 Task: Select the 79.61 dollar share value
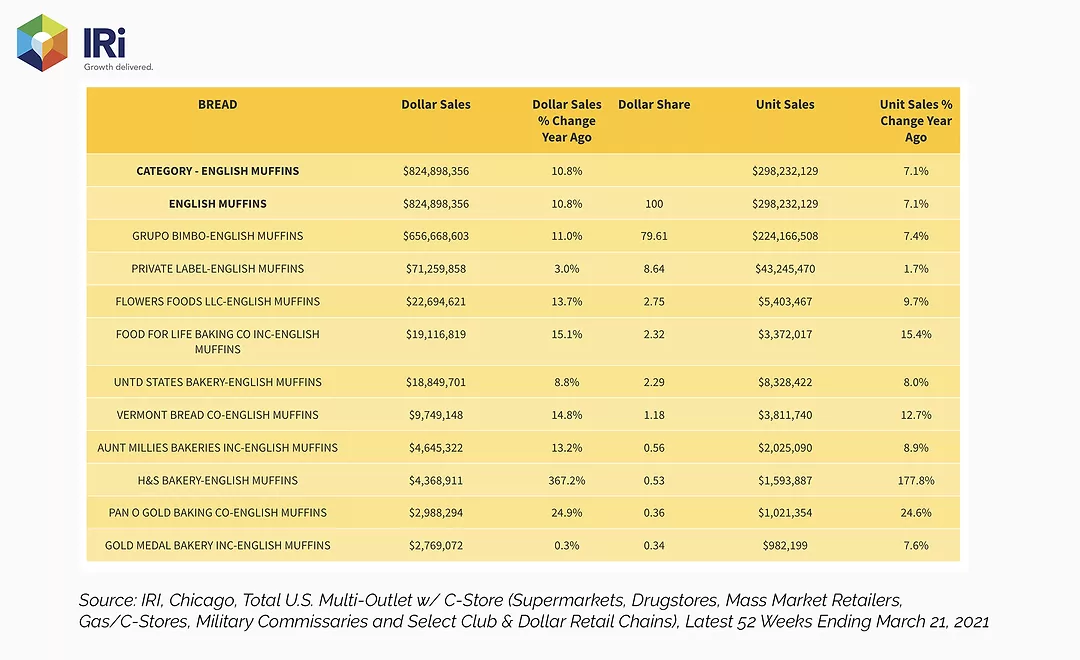654,236
